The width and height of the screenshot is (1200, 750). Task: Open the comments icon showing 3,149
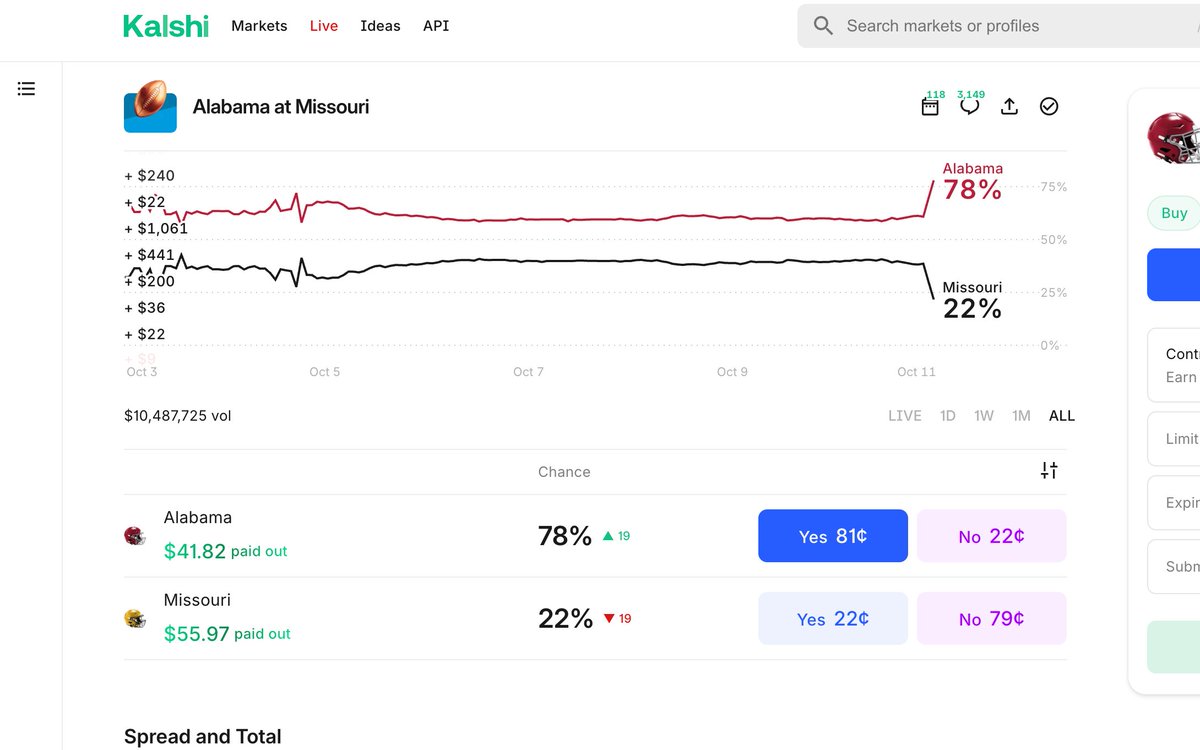pos(968,107)
